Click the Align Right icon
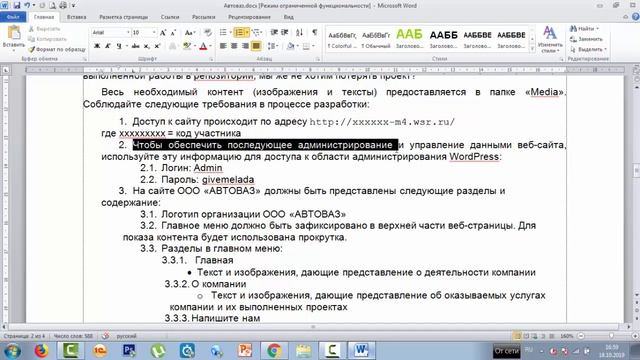This screenshot has width=640, height=360. [245, 46]
